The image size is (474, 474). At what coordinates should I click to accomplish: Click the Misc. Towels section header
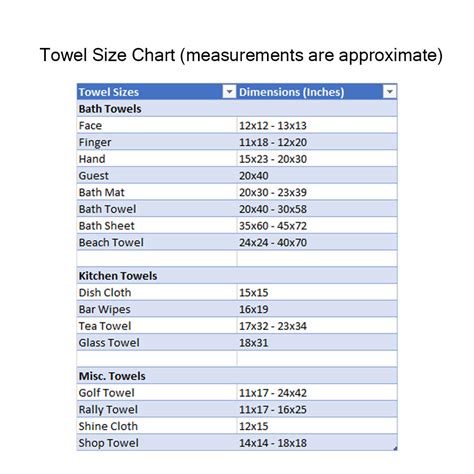point(237,376)
